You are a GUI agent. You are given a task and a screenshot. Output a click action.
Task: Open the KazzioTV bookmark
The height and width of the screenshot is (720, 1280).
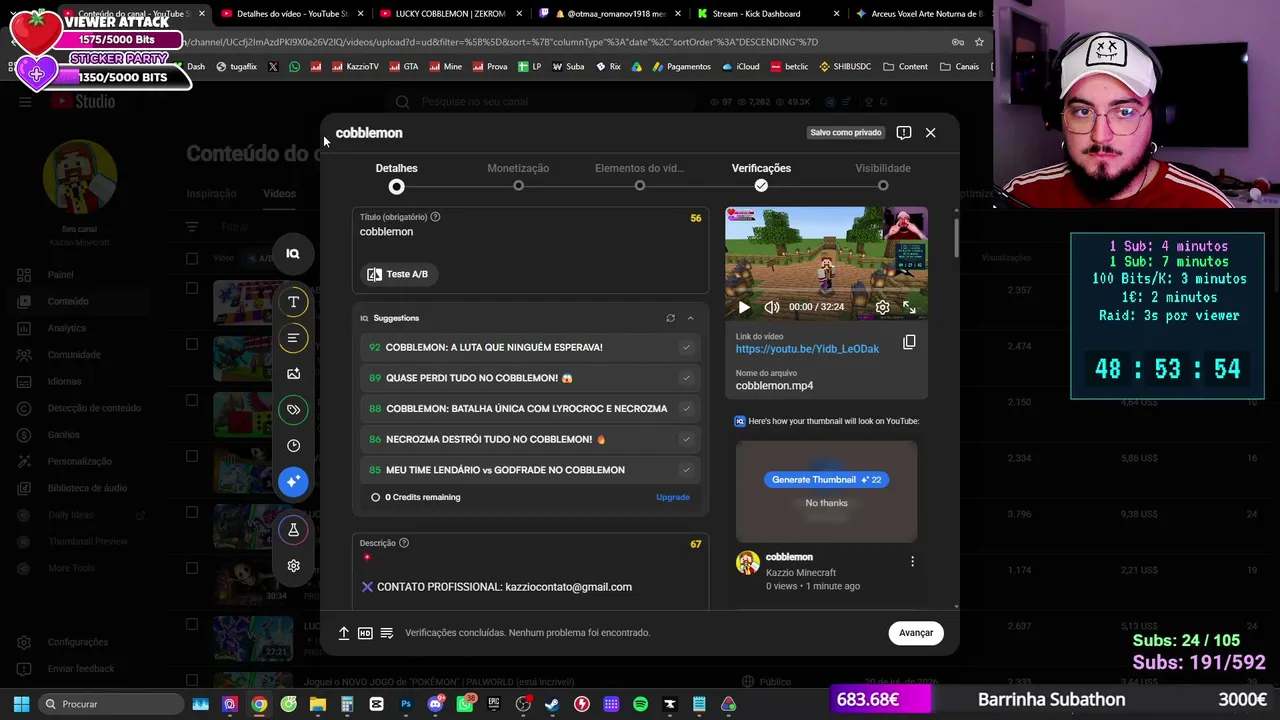coord(354,67)
